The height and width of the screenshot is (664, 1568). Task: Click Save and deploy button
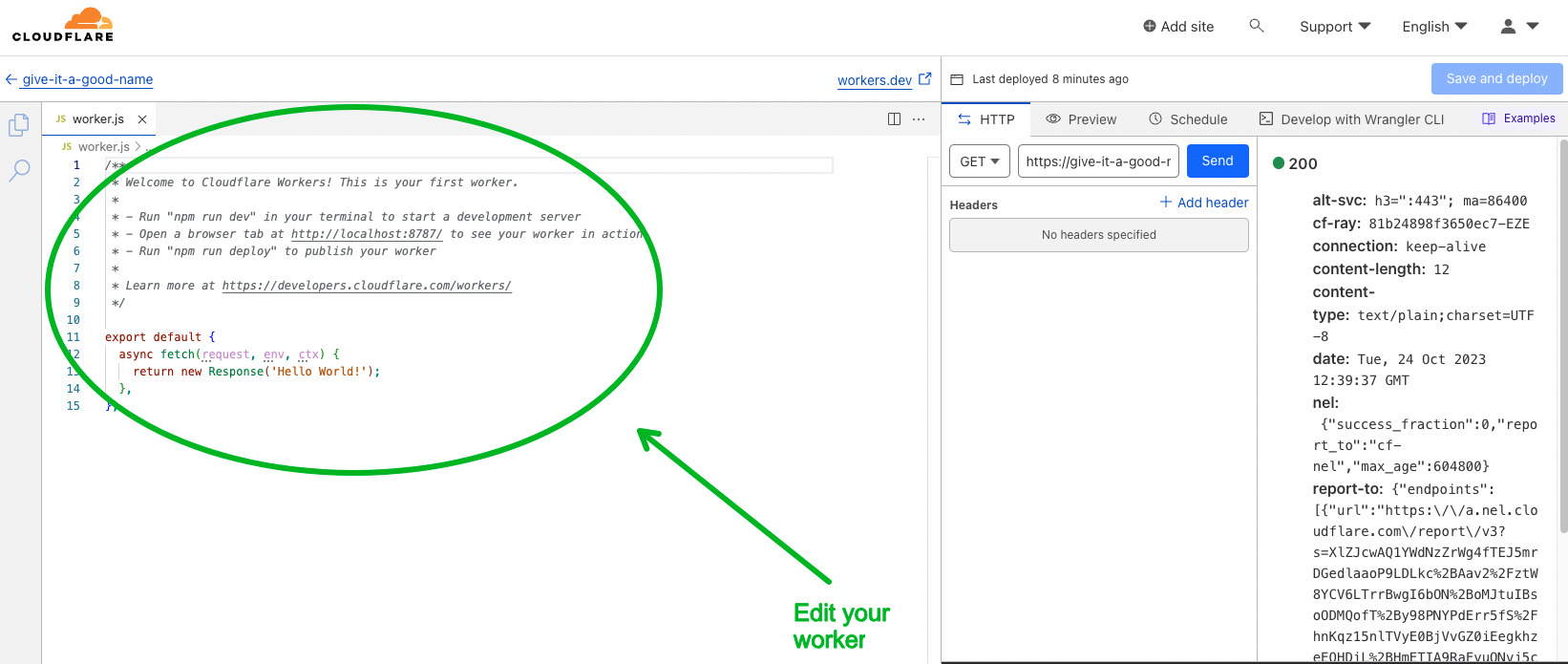(1496, 78)
